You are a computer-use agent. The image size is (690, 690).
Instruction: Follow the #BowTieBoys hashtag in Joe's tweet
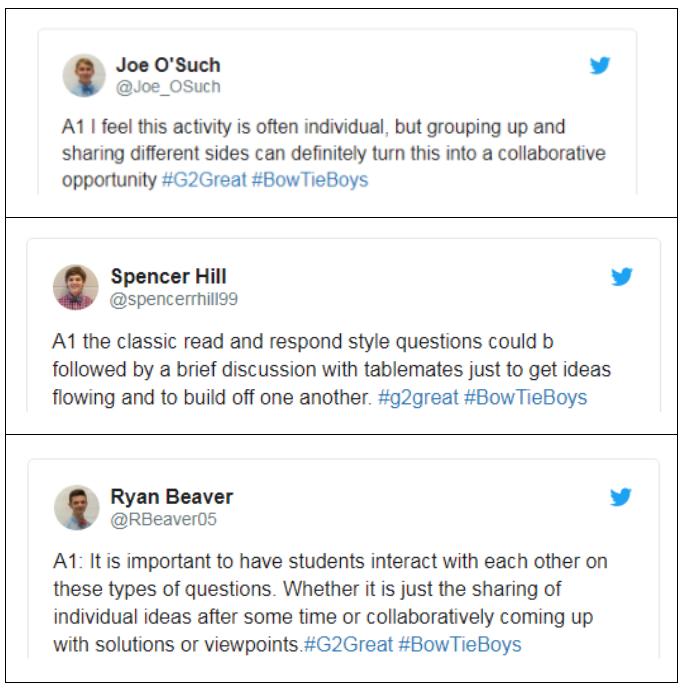coord(310,180)
